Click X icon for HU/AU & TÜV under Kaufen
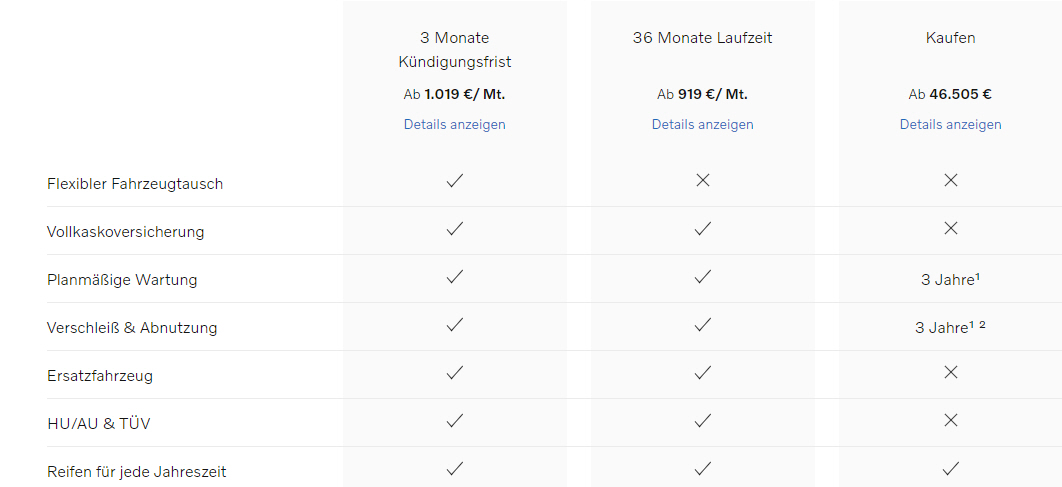The height and width of the screenshot is (487, 1062). tap(951, 421)
